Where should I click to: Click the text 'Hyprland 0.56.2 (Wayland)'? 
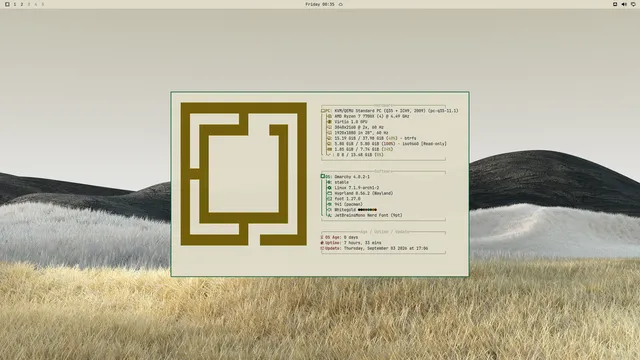coord(364,193)
